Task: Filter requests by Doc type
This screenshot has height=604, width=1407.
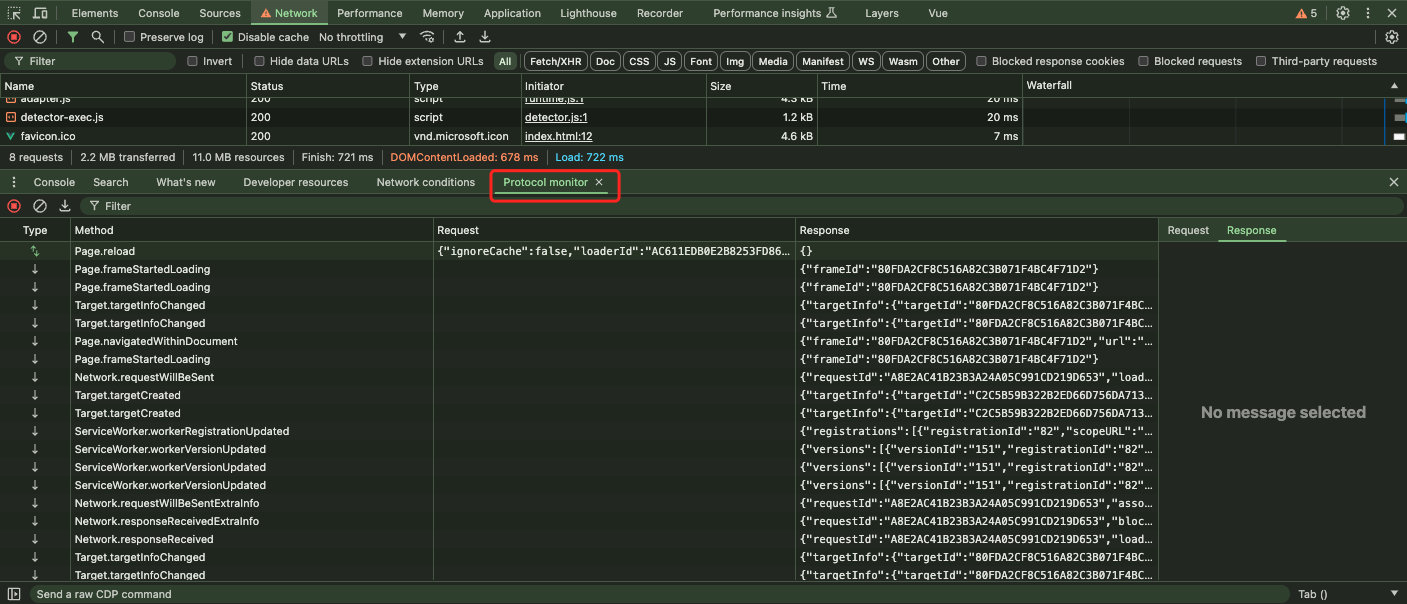Action: [x=605, y=61]
